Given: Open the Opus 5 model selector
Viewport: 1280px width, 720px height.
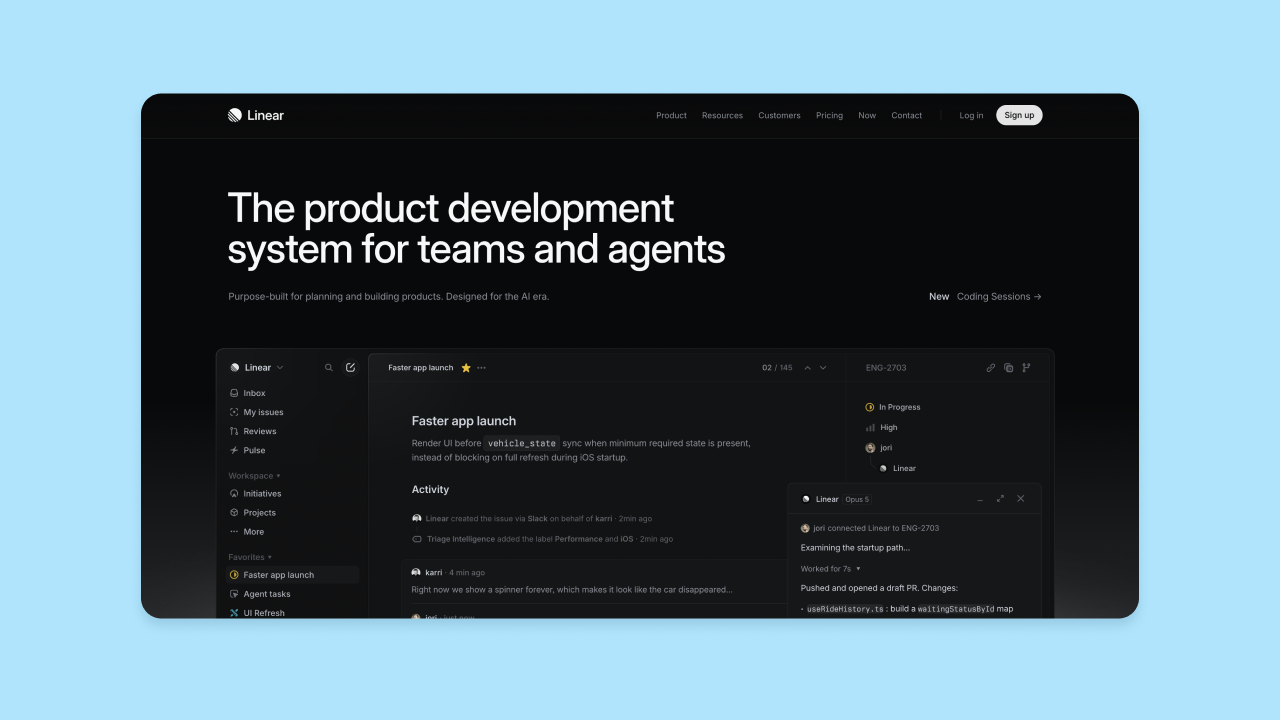Looking at the screenshot, I should point(857,499).
